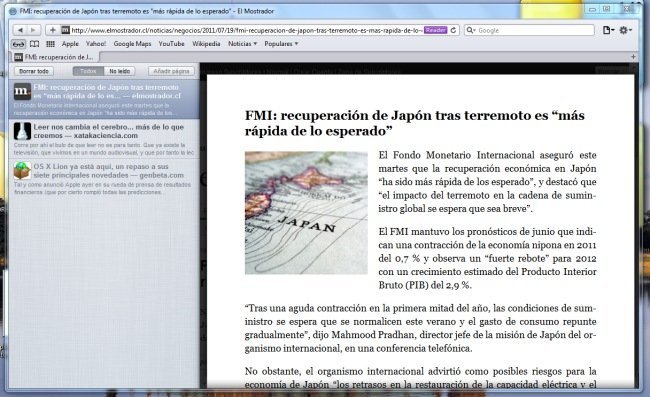Show all items with Todos filter
Screen dimensions: 650x397
coord(88,71)
